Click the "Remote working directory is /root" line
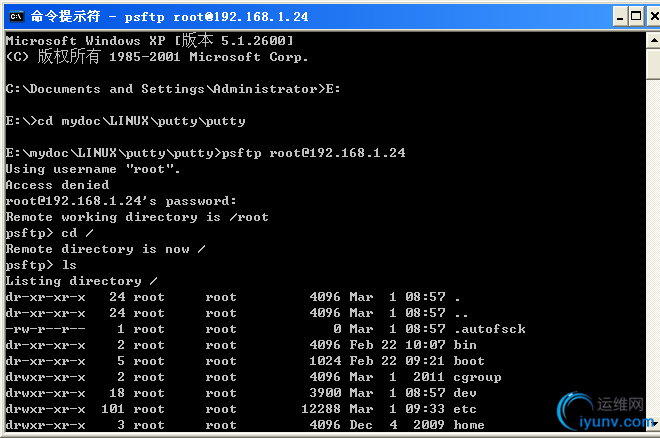Viewport: 660px width, 438px height. click(137, 217)
